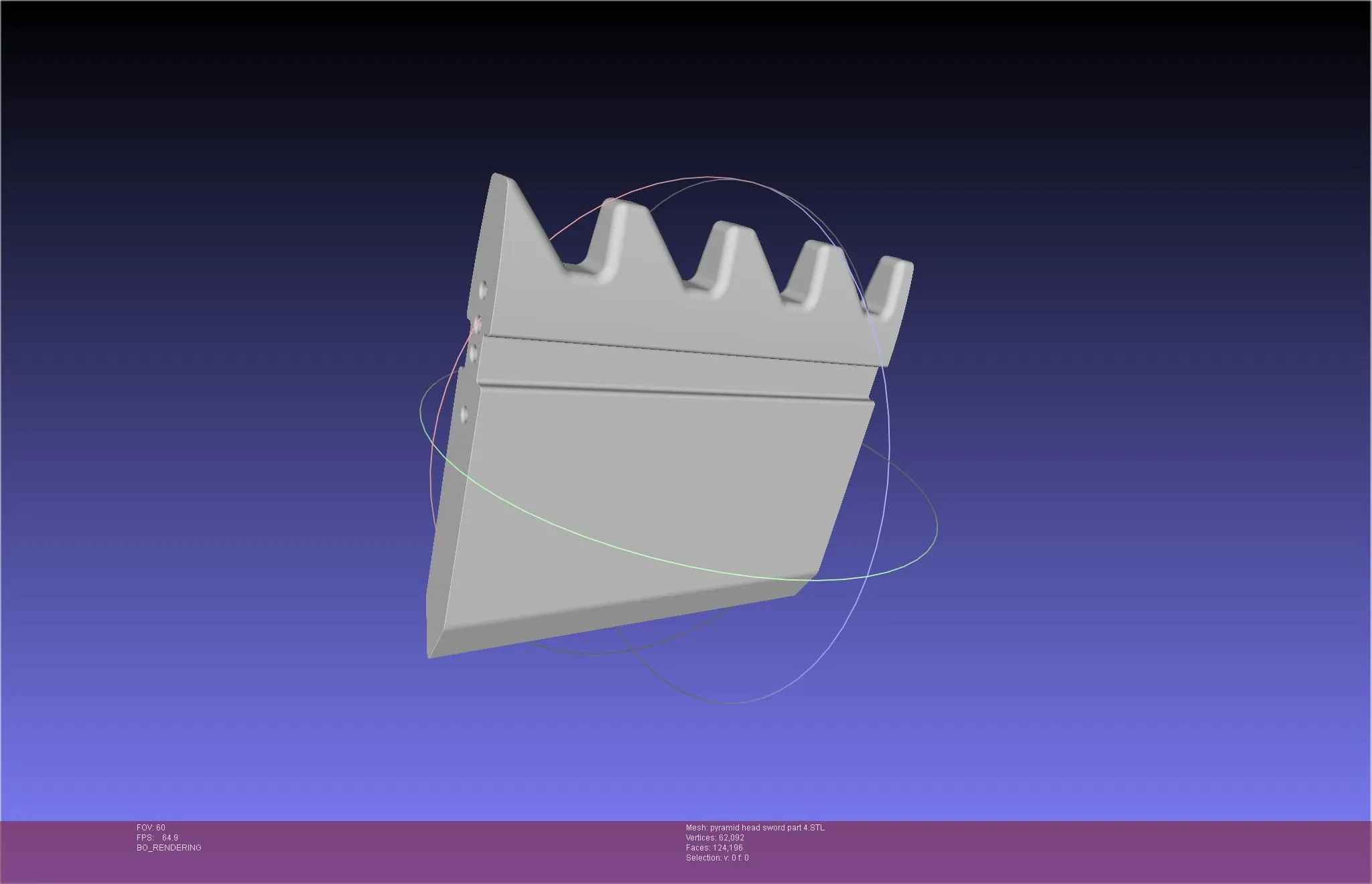Click the BO_RENDERING label
This screenshot has height=884, width=1372.
point(169,848)
